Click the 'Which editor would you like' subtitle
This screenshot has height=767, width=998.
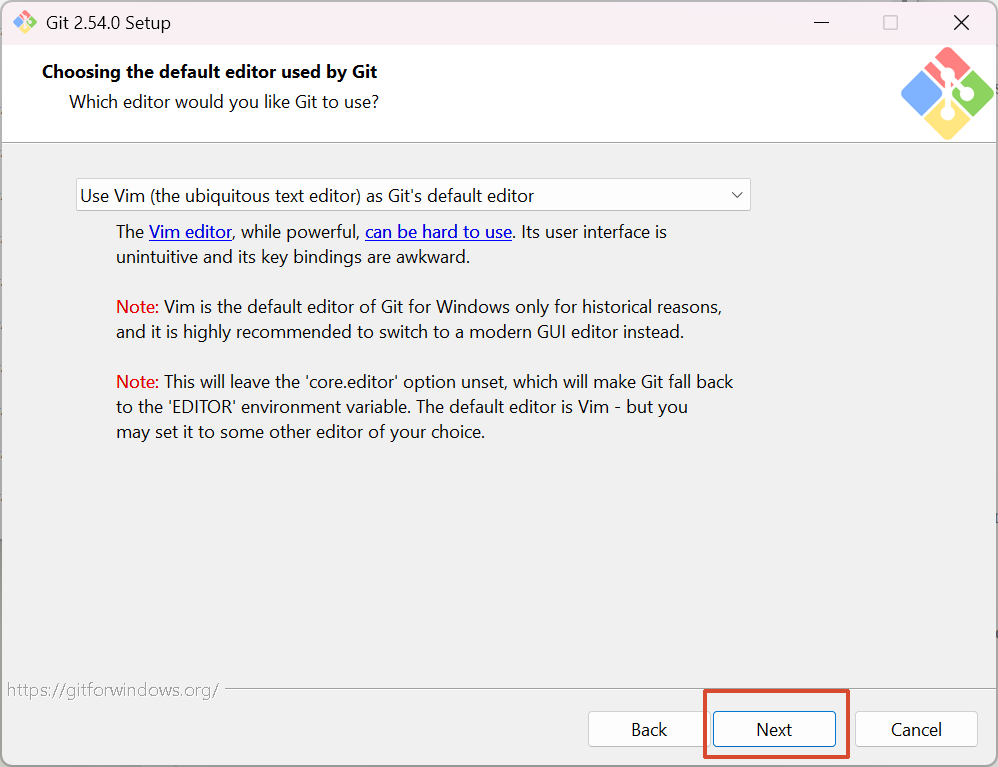tap(224, 102)
